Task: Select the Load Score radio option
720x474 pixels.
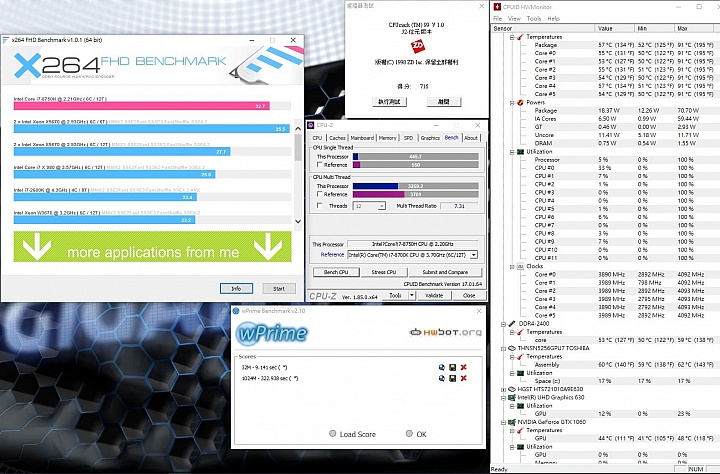Action: pos(332,434)
